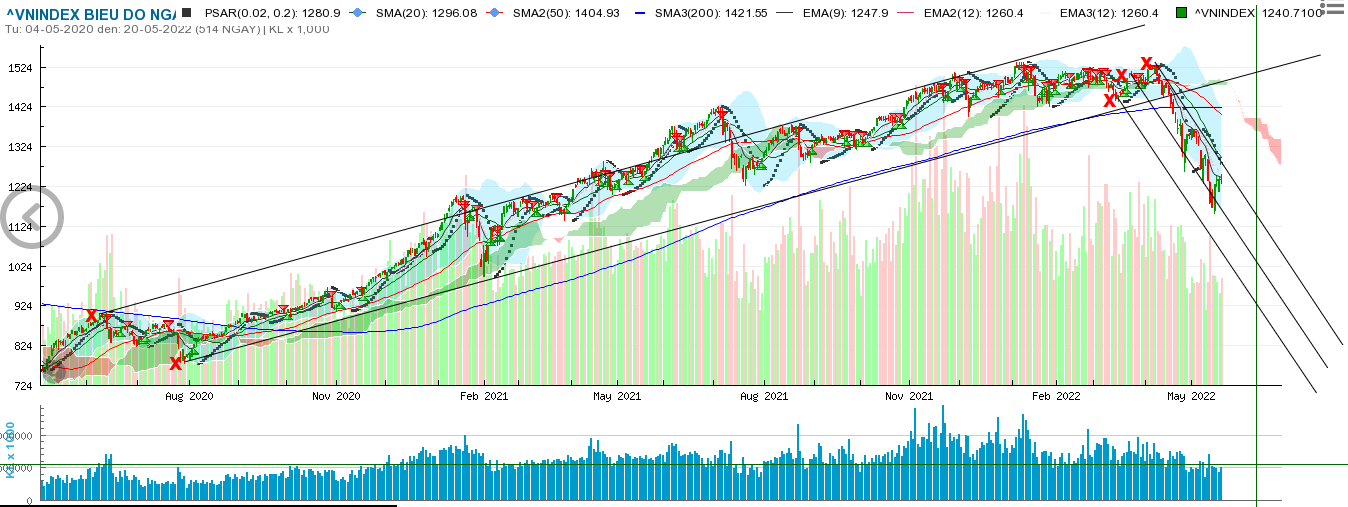This screenshot has width=1348, height=507.
Task: Click the 1524 price axis label
Action: [x=20, y=68]
